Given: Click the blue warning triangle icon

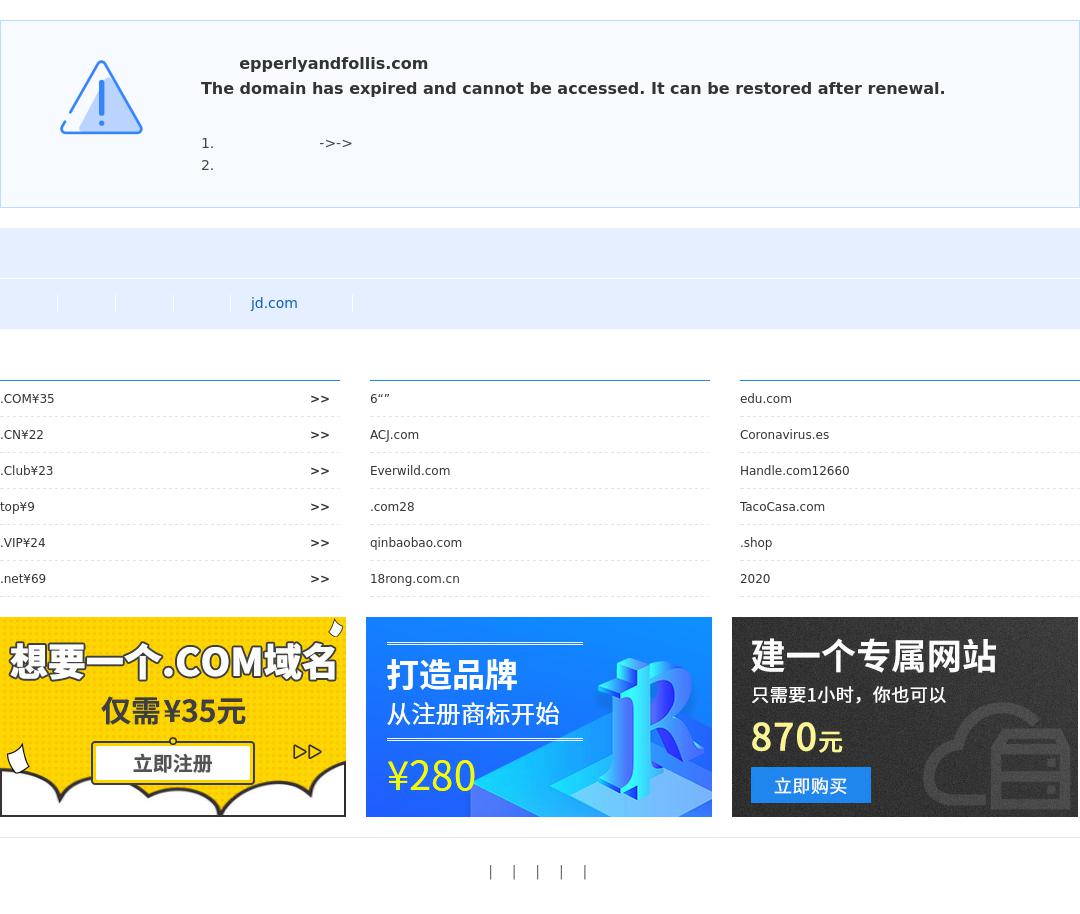Looking at the screenshot, I should [x=101, y=97].
